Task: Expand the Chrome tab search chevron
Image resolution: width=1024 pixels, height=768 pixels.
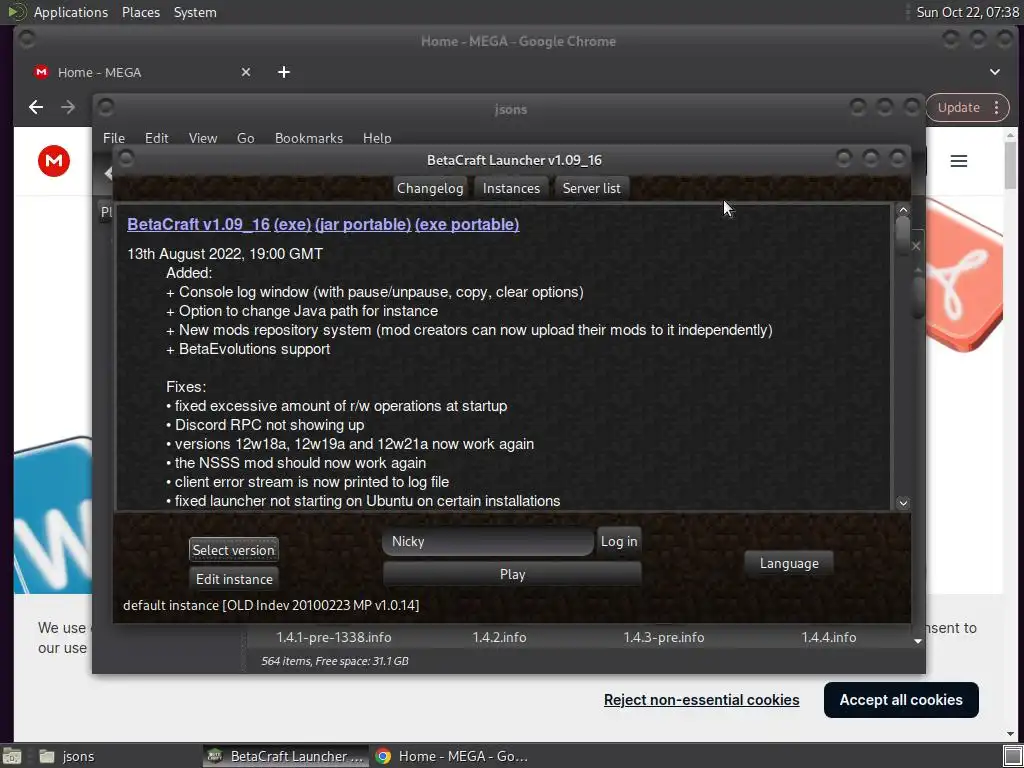Action: click(995, 72)
